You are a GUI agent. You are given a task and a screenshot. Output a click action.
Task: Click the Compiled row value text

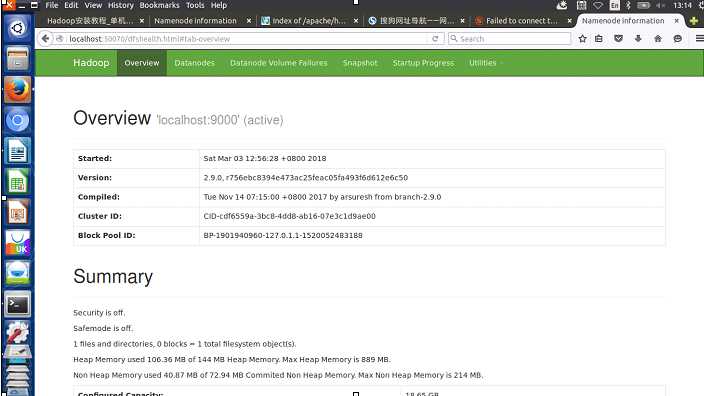pos(322,197)
